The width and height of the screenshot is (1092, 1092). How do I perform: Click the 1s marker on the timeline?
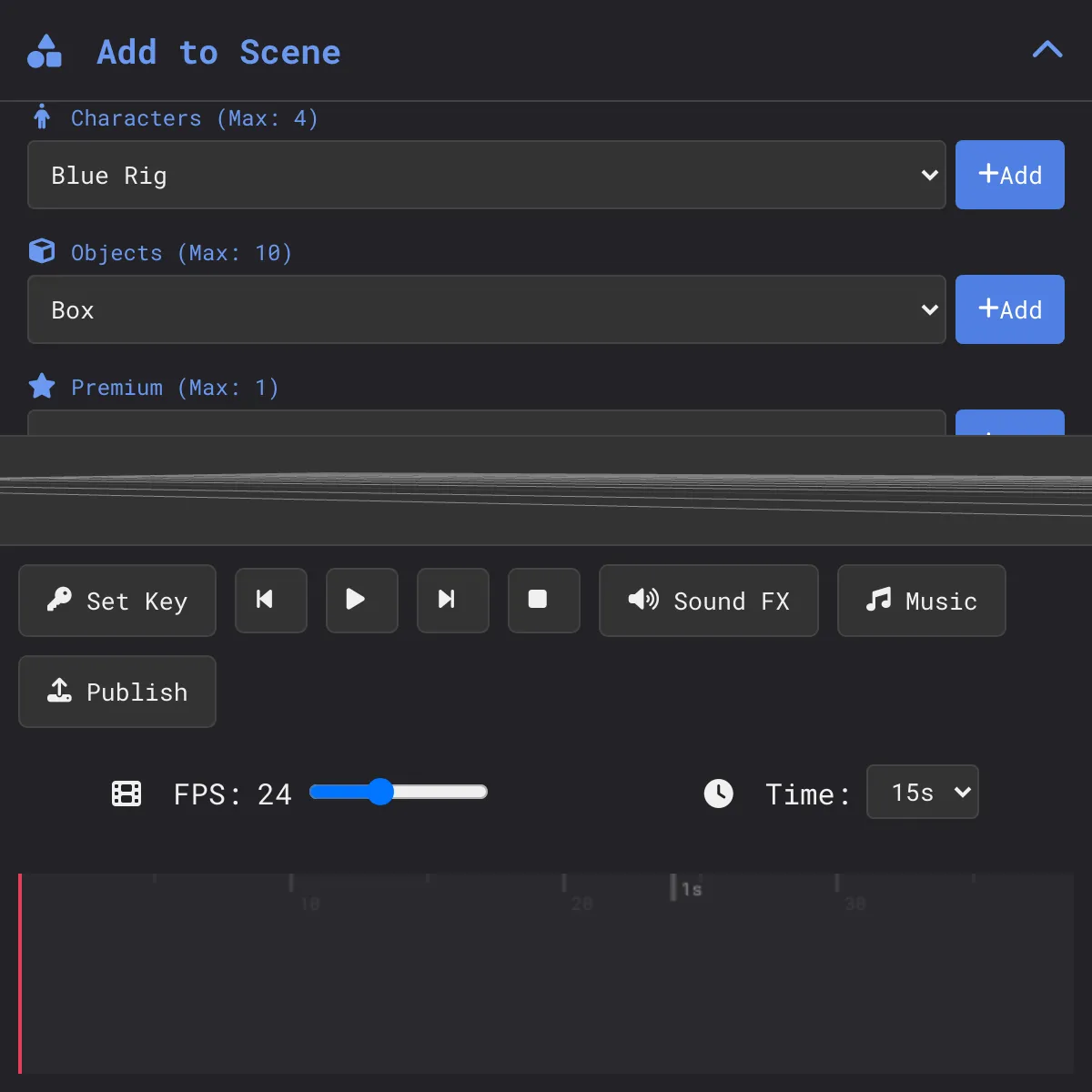692,889
